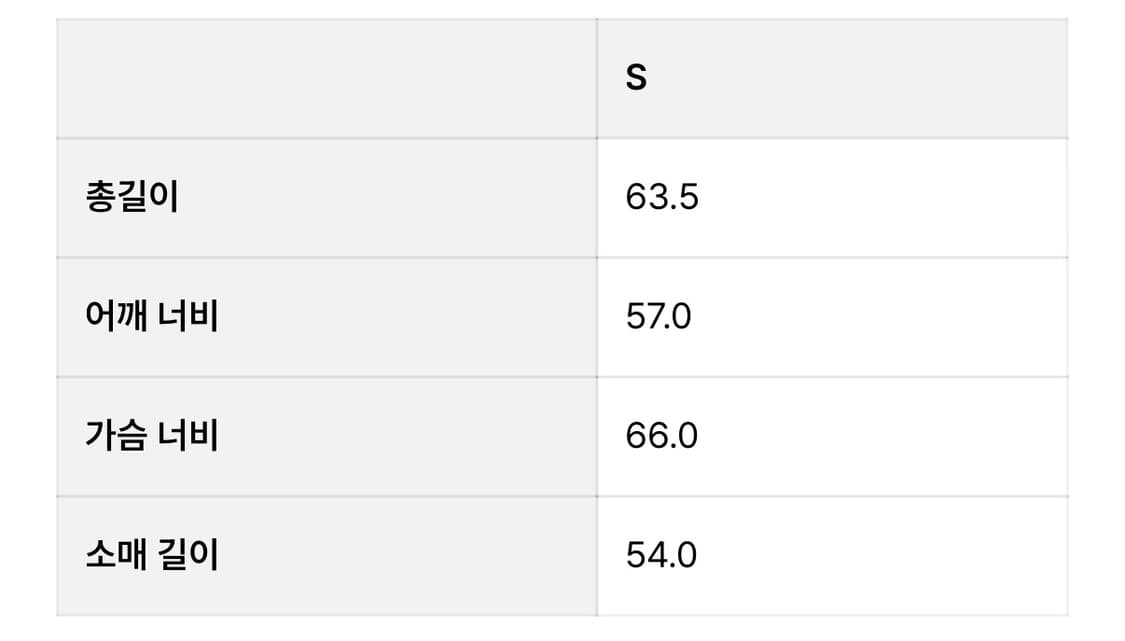Choose the measurement cell reading 54.0
Viewport: 1125px width, 641px height.
tap(661, 554)
